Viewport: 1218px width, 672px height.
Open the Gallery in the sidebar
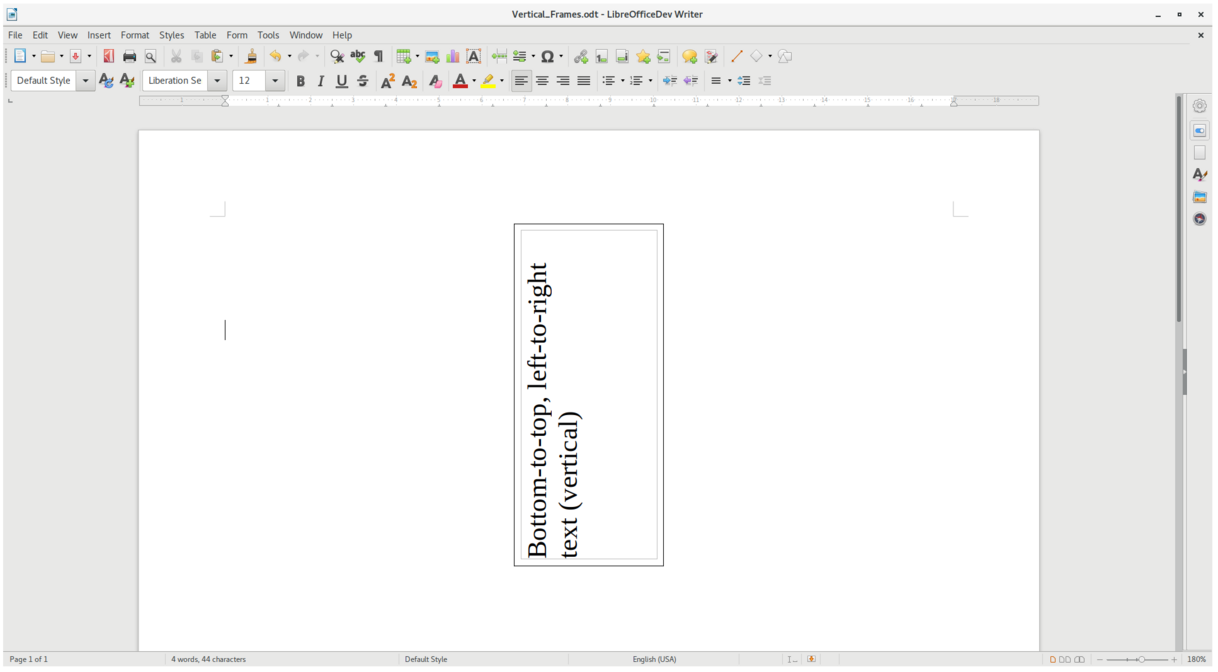[x=1200, y=196]
